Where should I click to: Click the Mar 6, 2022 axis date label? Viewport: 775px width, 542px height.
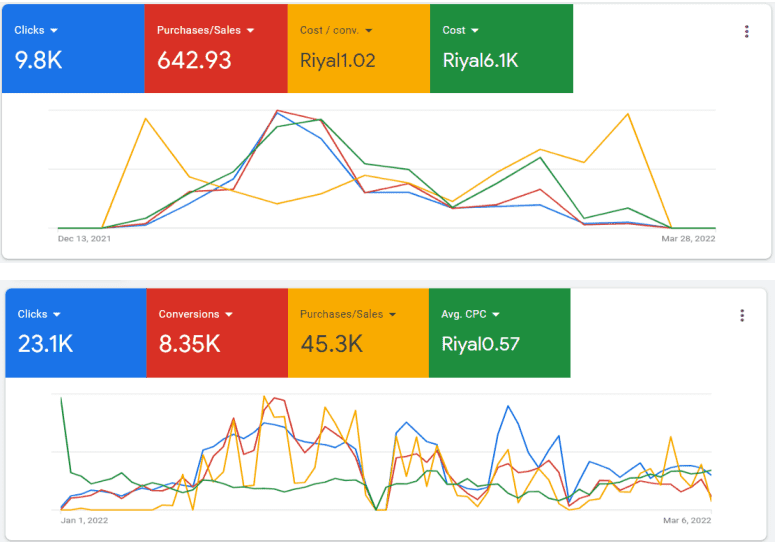point(687,520)
